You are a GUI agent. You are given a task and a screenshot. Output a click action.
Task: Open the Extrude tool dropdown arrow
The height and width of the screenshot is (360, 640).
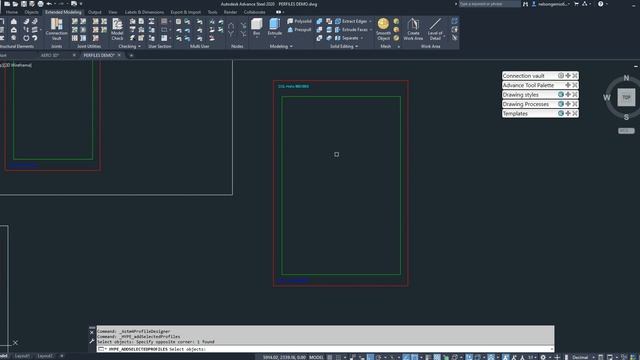[274, 37]
